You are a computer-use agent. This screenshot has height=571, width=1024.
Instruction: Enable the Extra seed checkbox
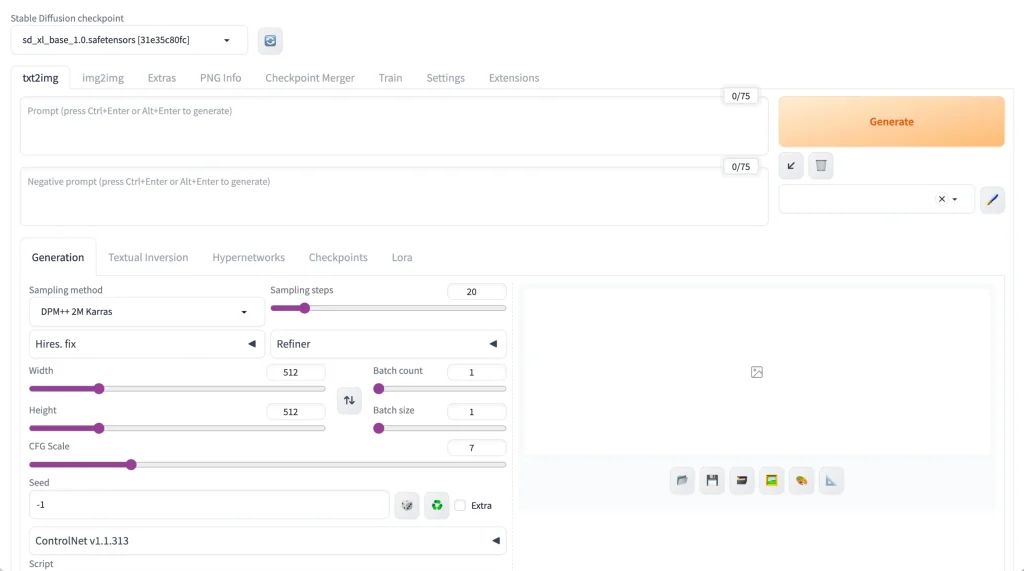point(460,505)
